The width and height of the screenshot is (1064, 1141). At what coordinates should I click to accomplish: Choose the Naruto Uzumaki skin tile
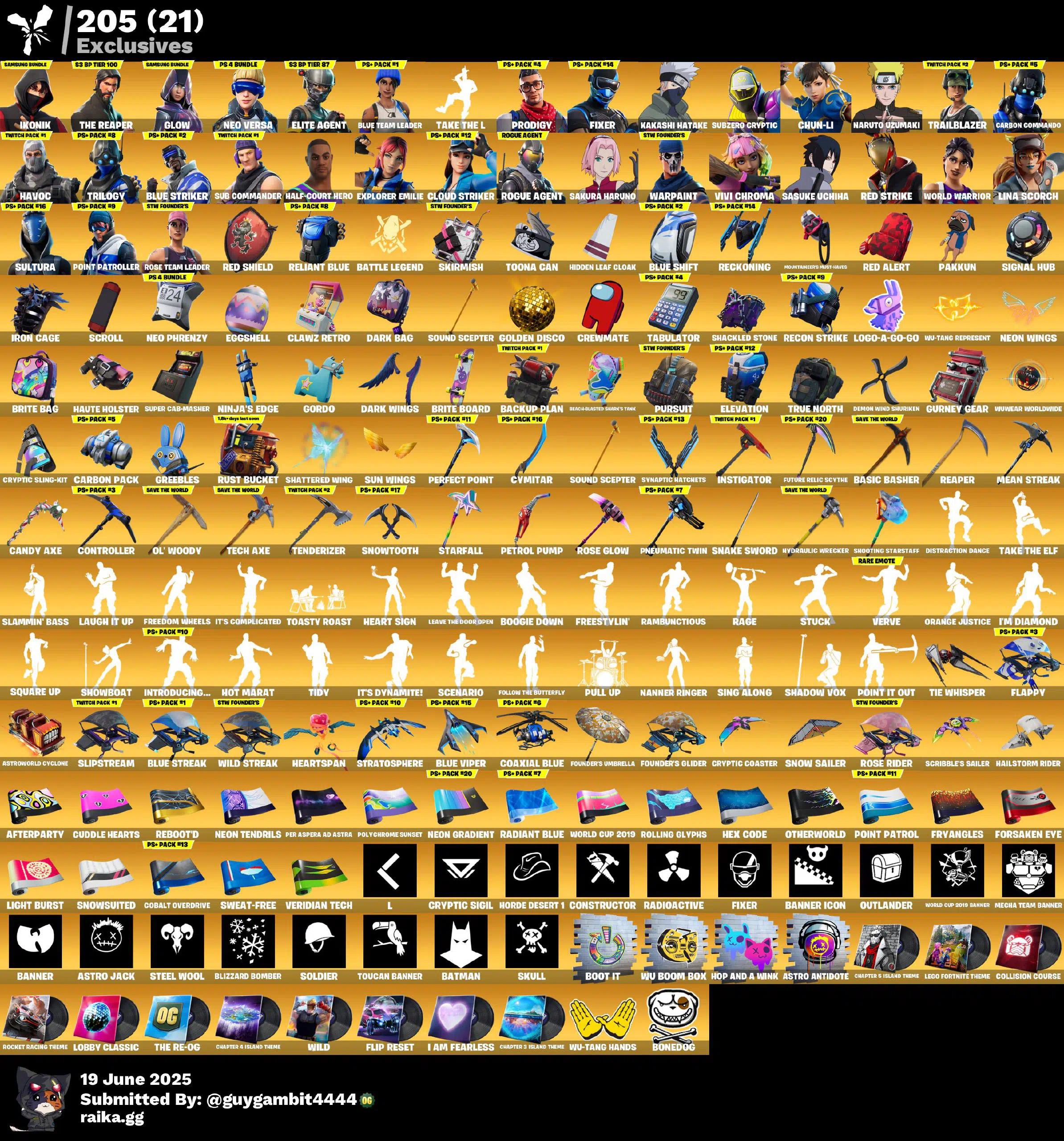[887, 96]
